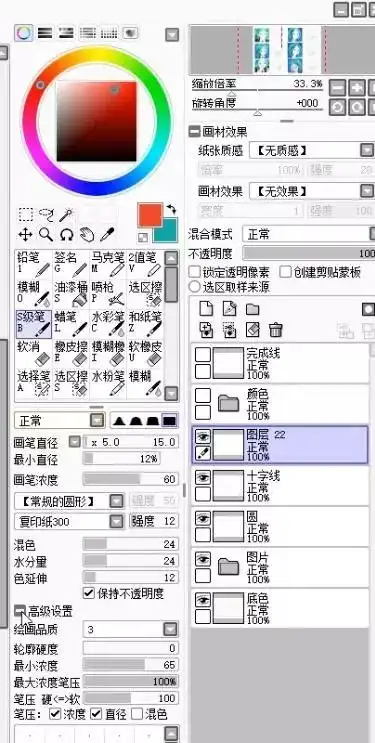Collapse the 画材效果 section
This screenshot has height=743, width=375.
click(194, 132)
